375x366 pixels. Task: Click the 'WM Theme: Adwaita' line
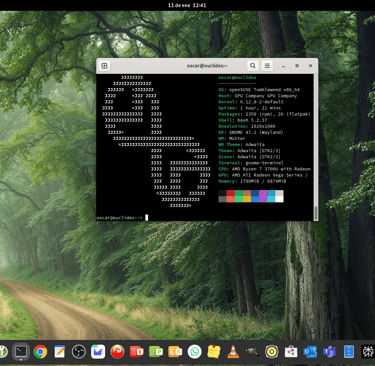tap(241, 145)
